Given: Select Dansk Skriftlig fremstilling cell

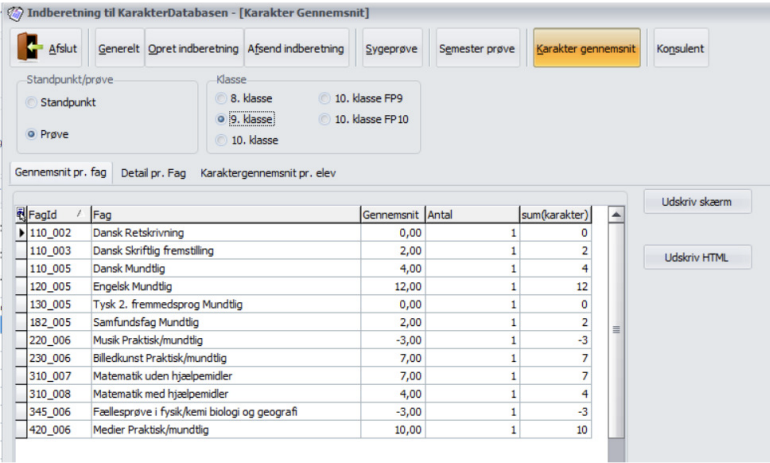Looking at the screenshot, I should [225, 250].
